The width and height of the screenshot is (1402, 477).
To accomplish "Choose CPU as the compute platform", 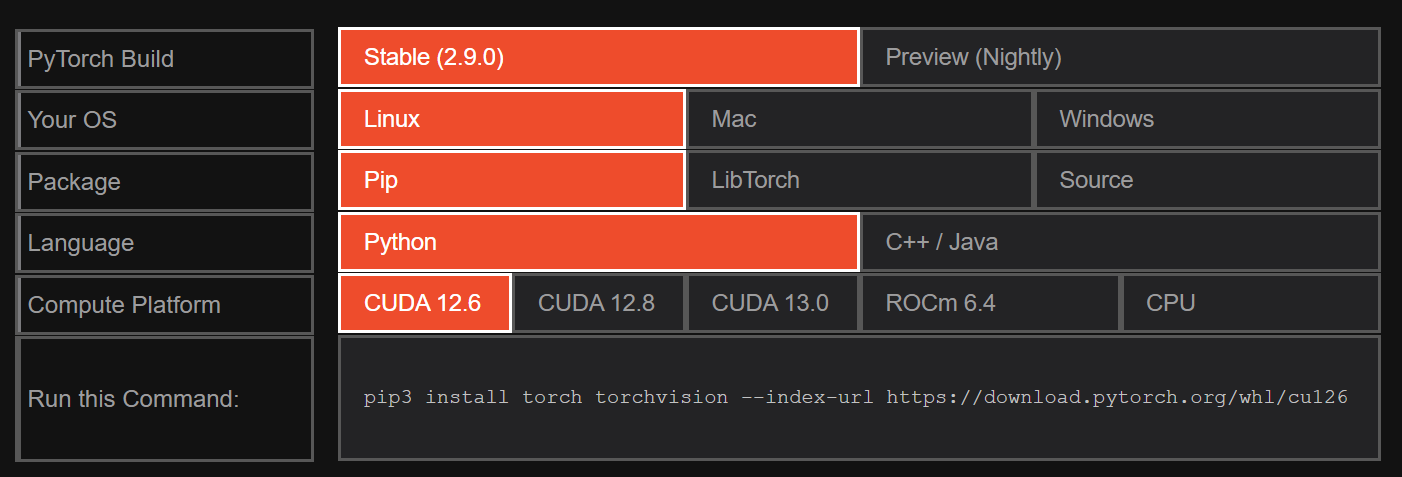I will [x=1250, y=303].
